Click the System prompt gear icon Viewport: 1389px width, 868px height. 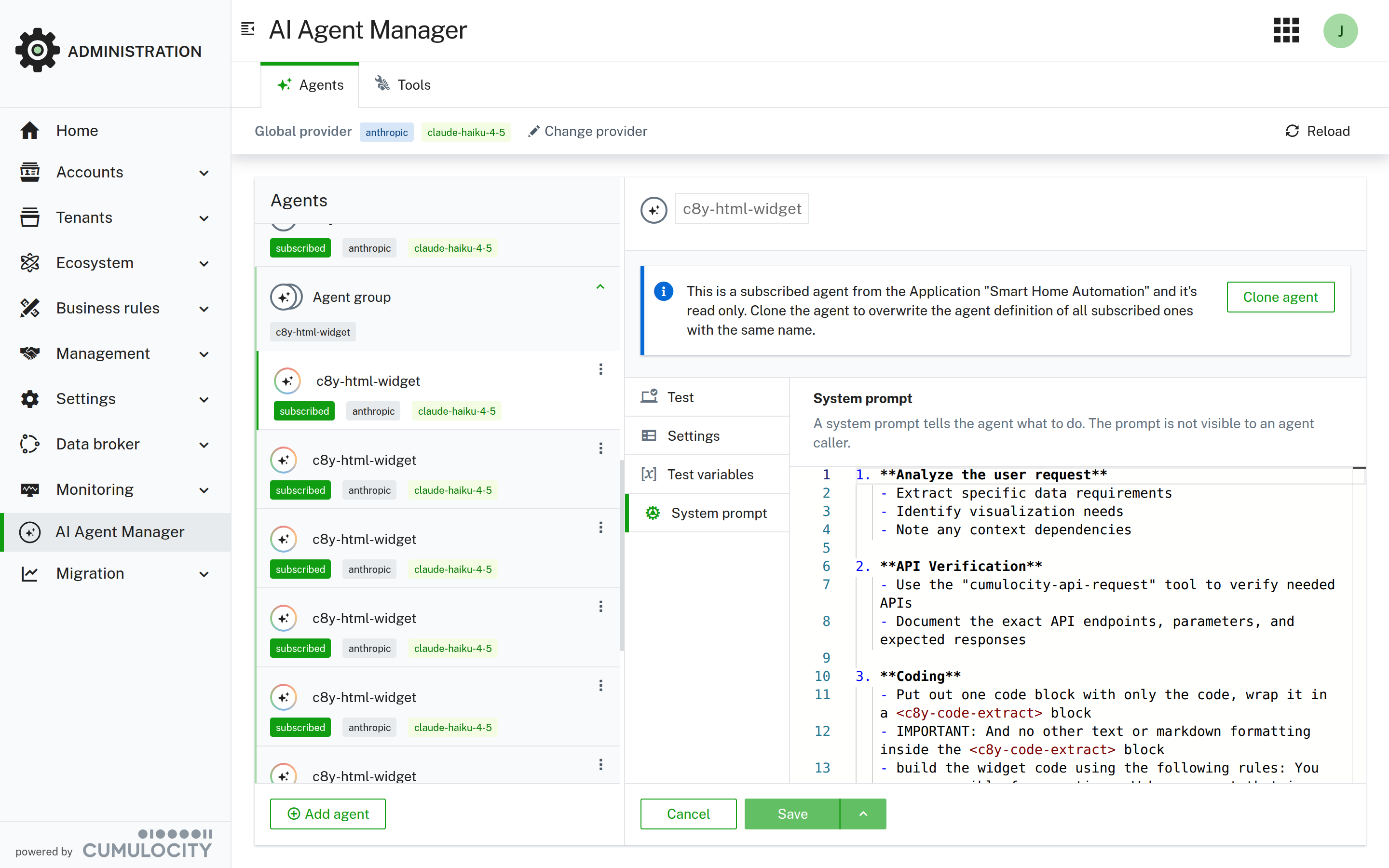click(652, 513)
